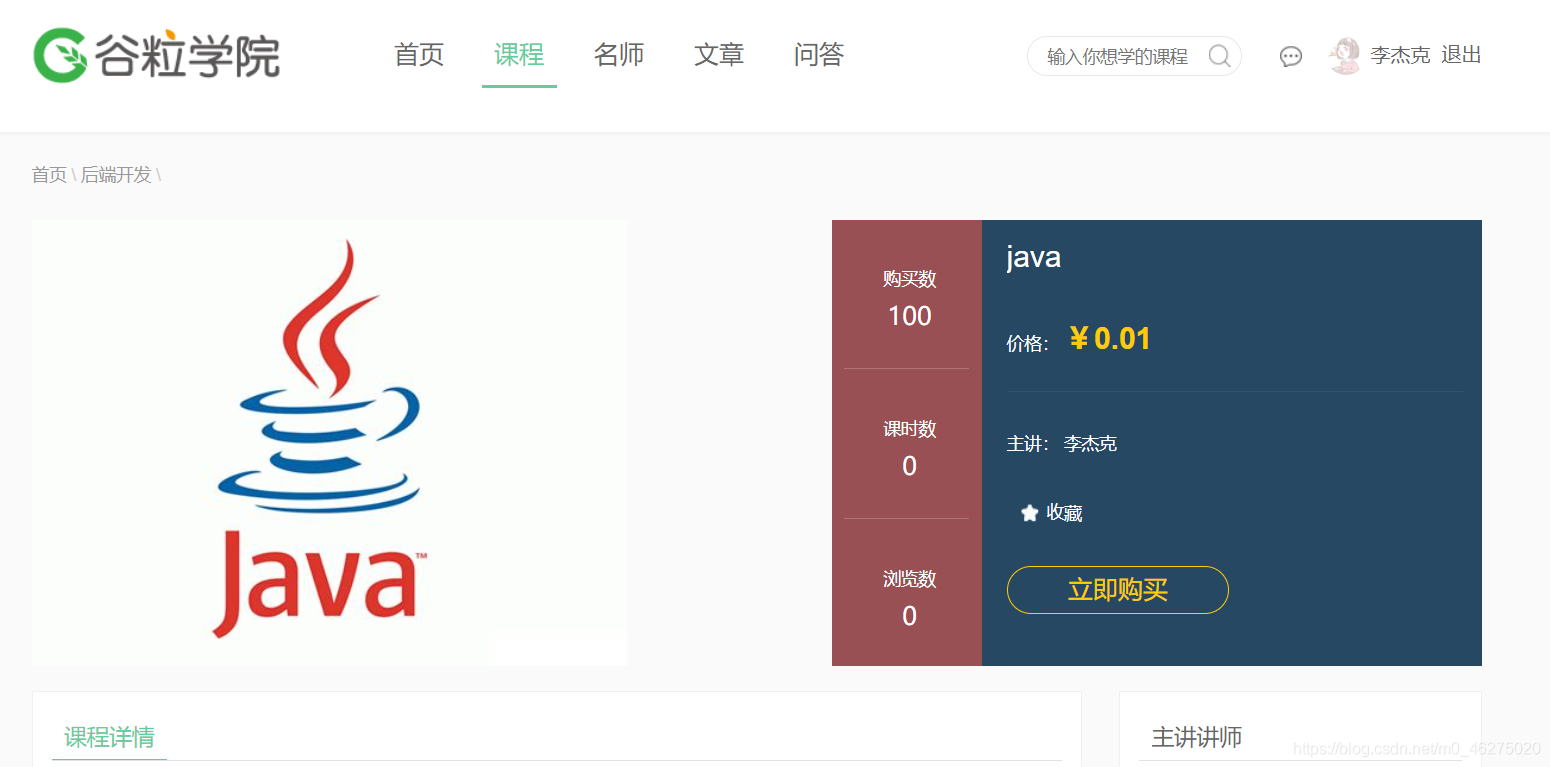Click the 收藏 star icon
This screenshot has width=1550, height=767.
tap(1029, 513)
